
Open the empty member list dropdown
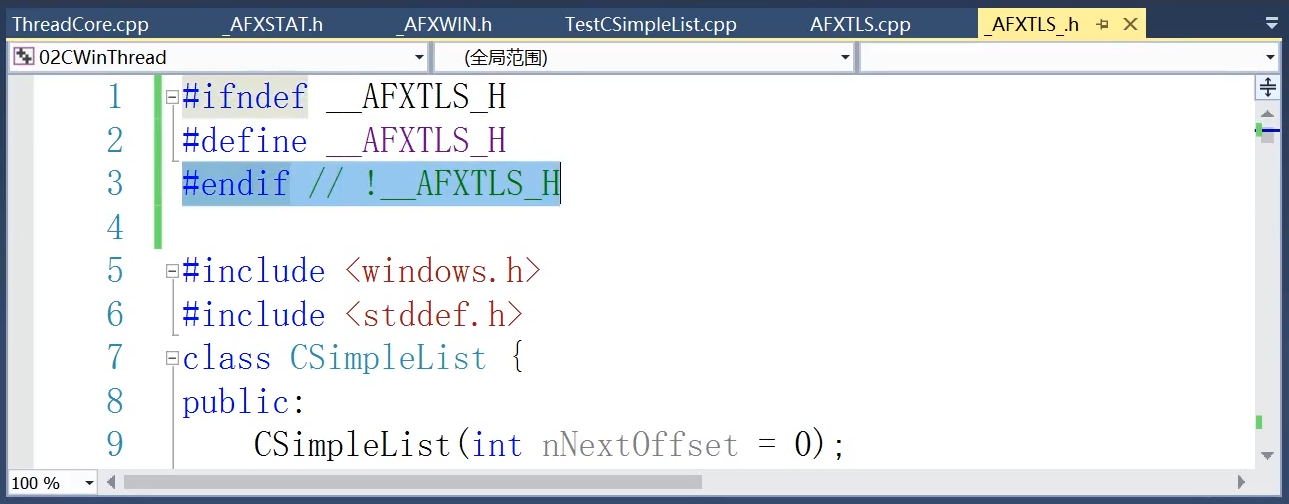click(x=1270, y=57)
